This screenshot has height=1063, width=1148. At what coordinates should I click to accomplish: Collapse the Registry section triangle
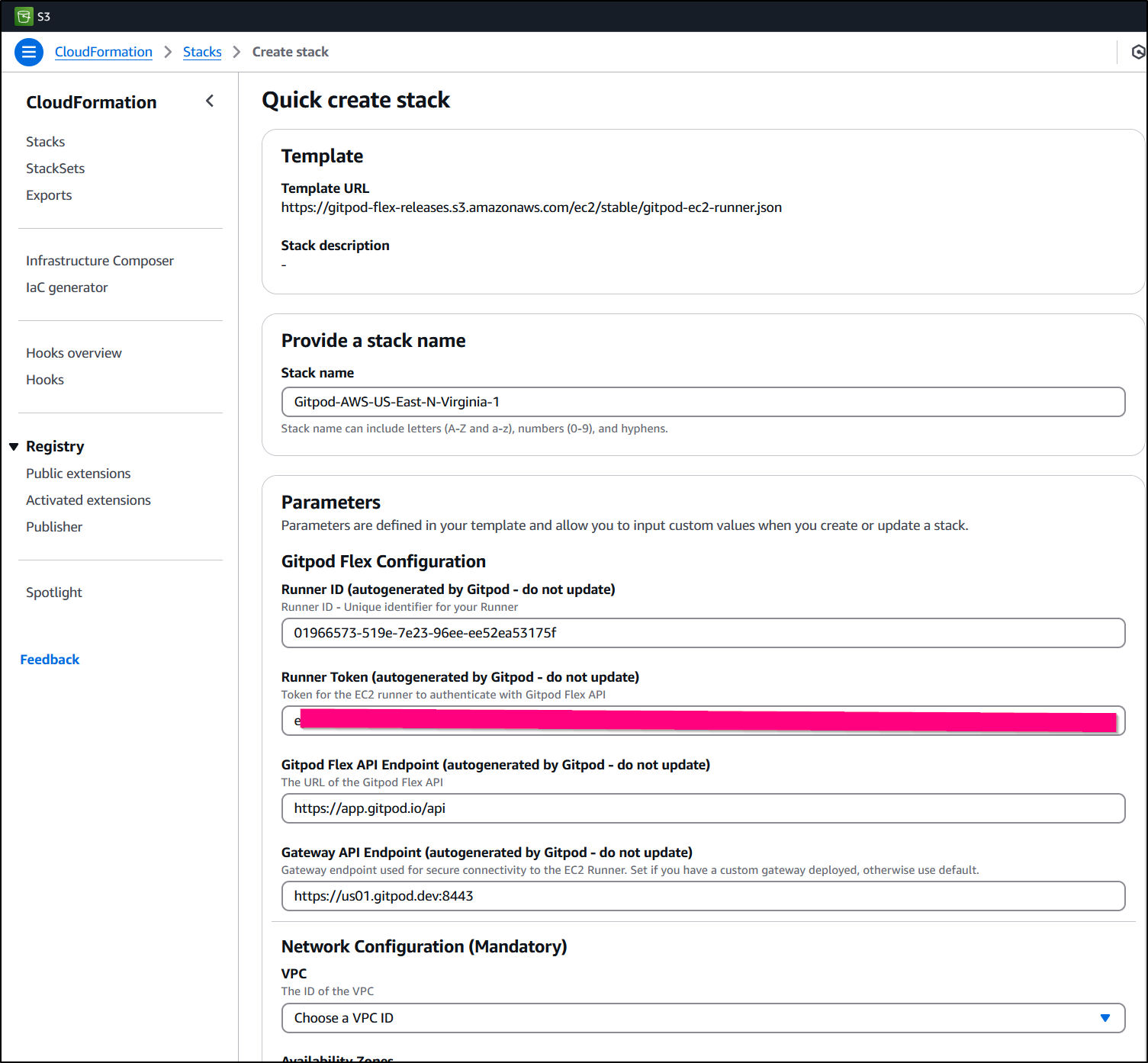(14, 447)
